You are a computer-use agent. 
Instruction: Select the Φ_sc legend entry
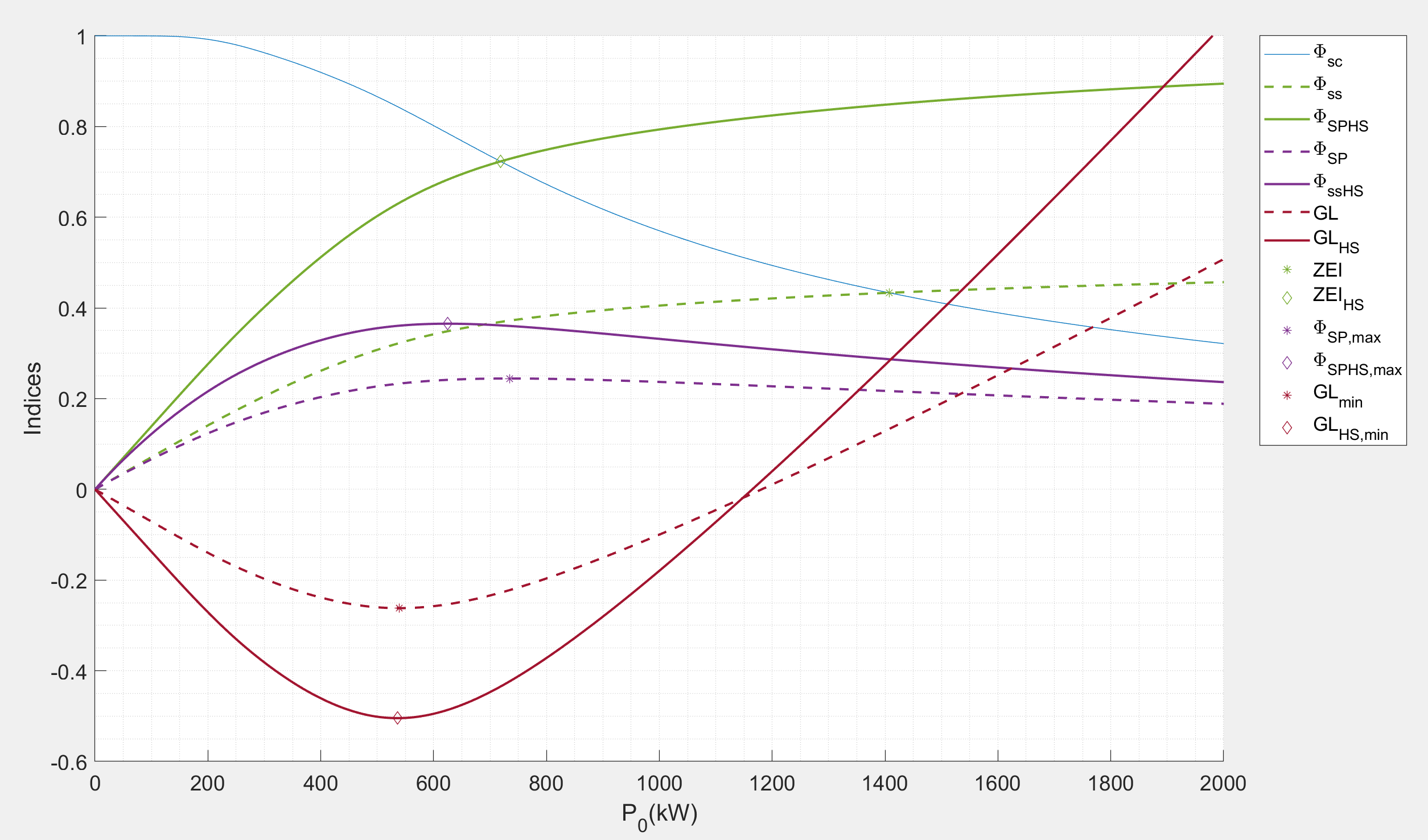[1327, 55]
